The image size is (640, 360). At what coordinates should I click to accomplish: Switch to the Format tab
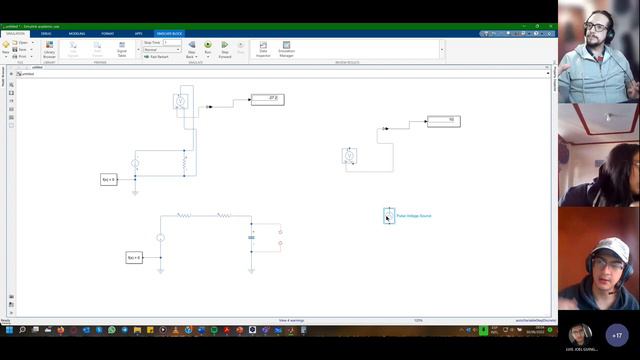(x=108, y=33)
